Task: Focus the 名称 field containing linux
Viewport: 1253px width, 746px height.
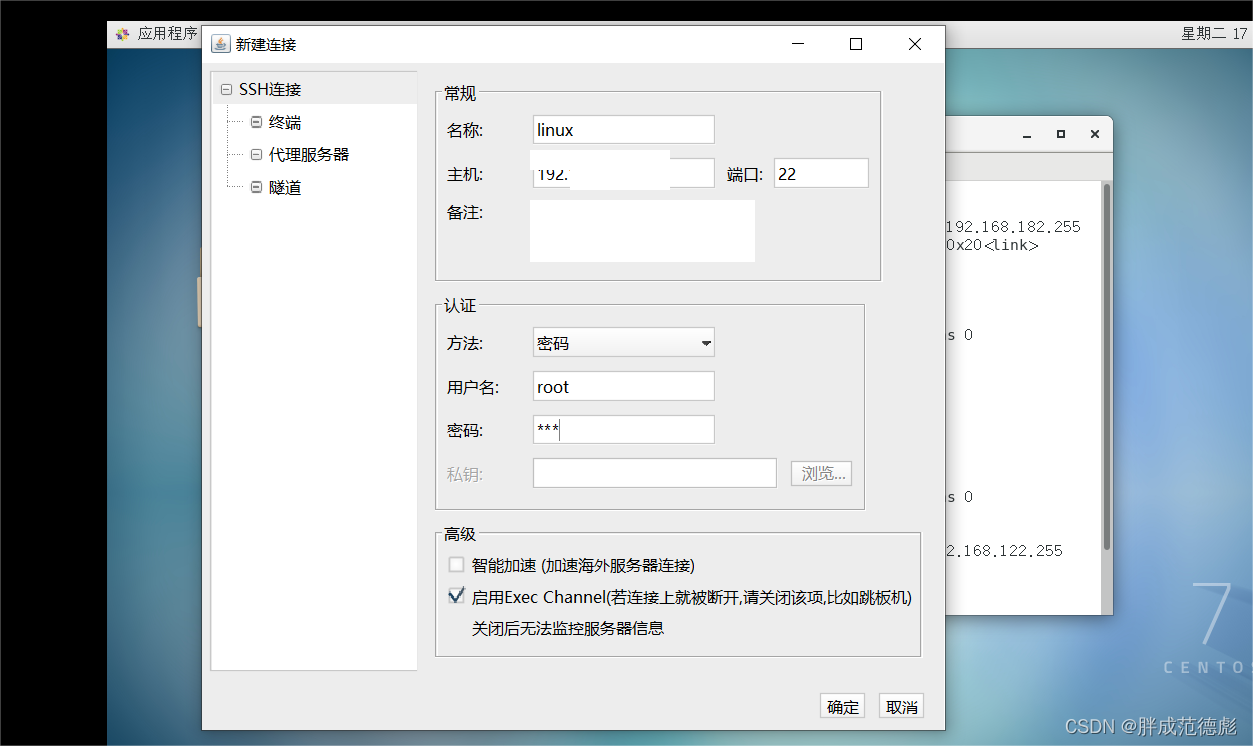Action: (624, 130)
